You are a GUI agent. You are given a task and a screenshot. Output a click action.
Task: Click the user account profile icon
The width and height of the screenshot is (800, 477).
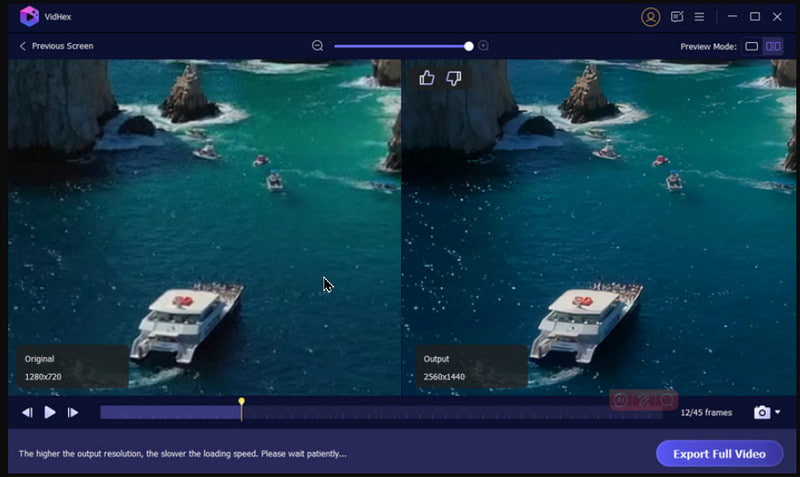click(651, 17)
